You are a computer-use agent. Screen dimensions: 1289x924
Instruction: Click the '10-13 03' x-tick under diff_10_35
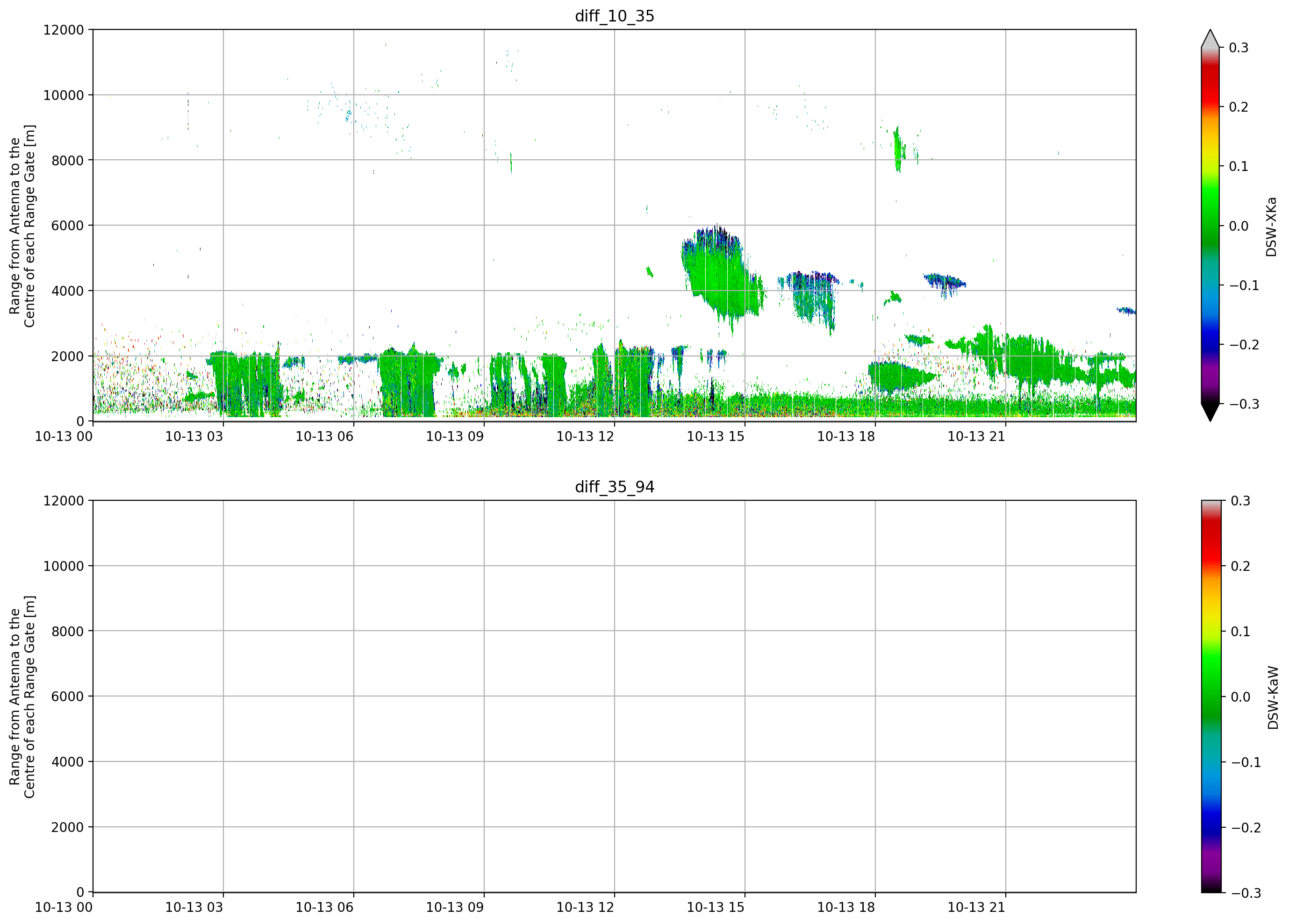click(194, 436)
